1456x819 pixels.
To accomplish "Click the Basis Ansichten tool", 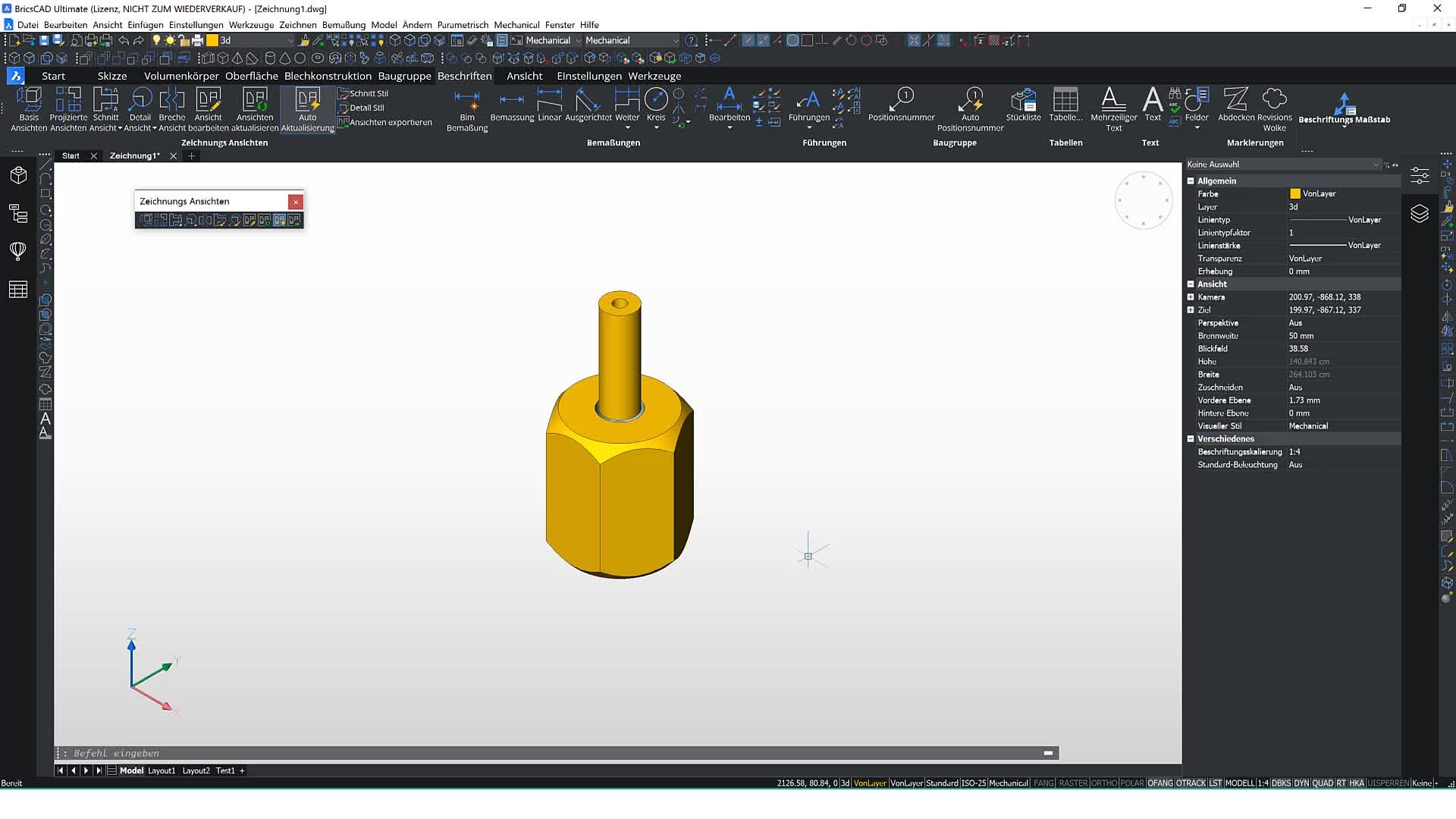I will tap(29, 109).
